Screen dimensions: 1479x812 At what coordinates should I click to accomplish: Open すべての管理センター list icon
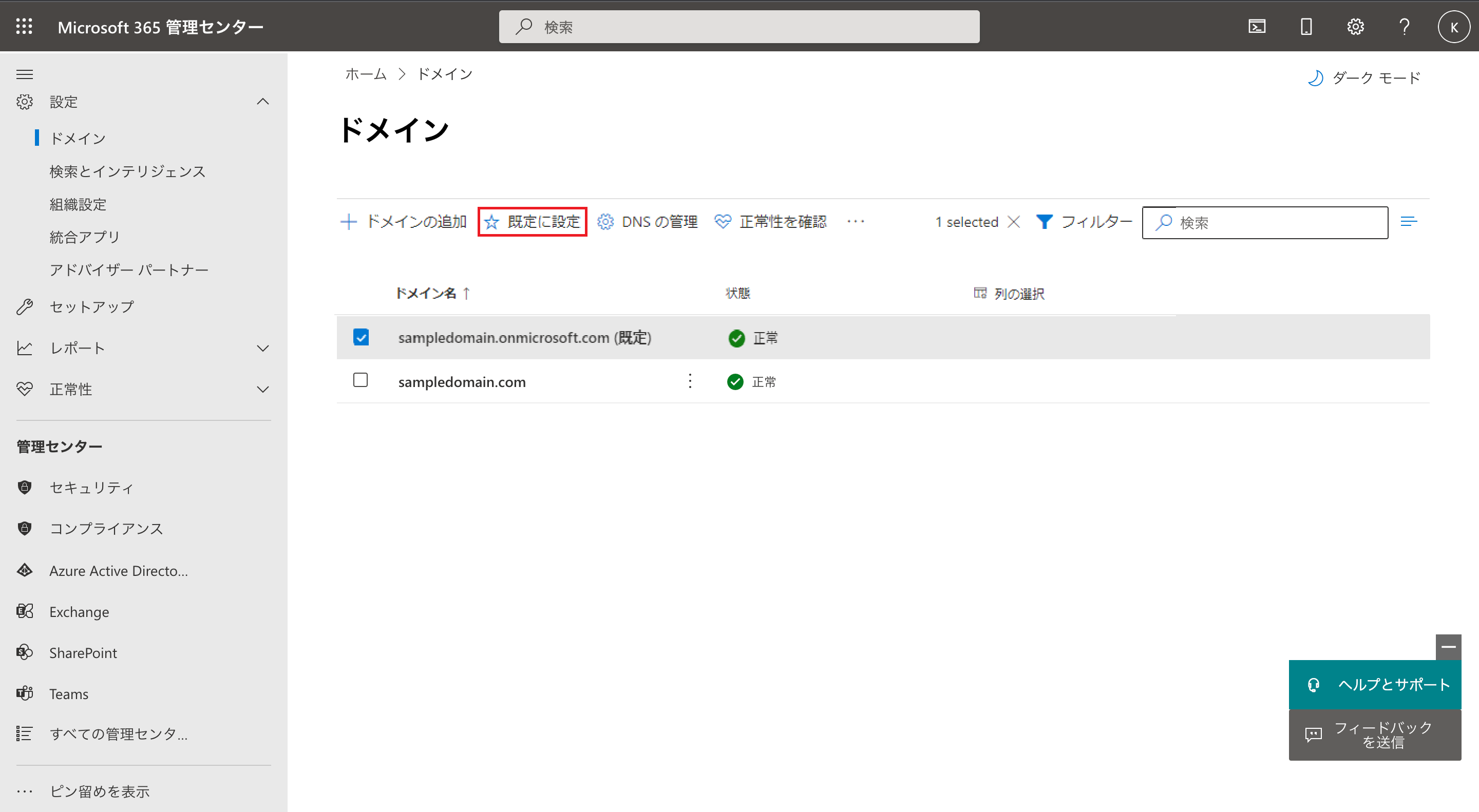(25, 733)
